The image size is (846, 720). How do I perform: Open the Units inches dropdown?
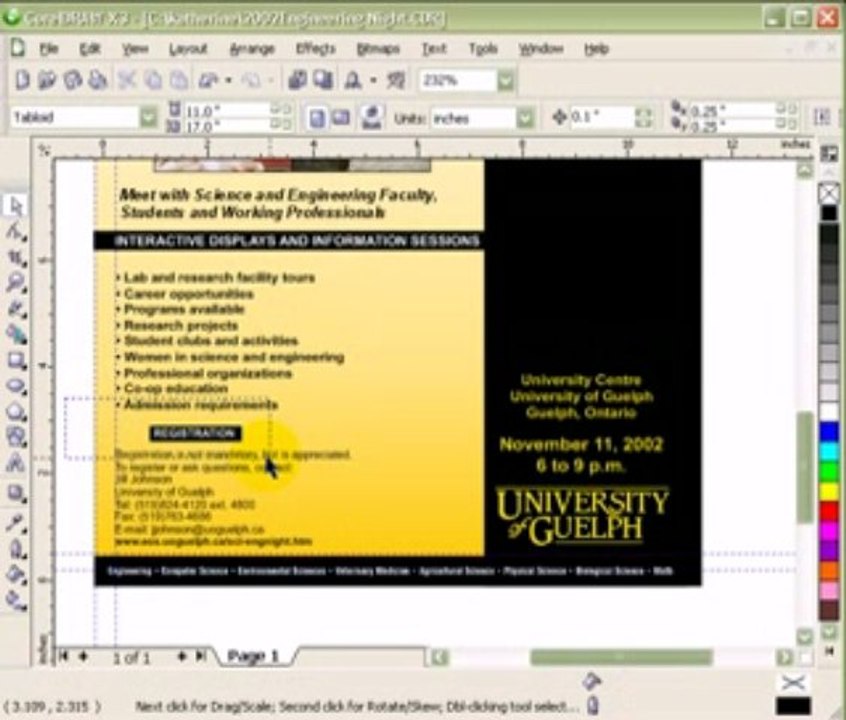pos(525,118)
